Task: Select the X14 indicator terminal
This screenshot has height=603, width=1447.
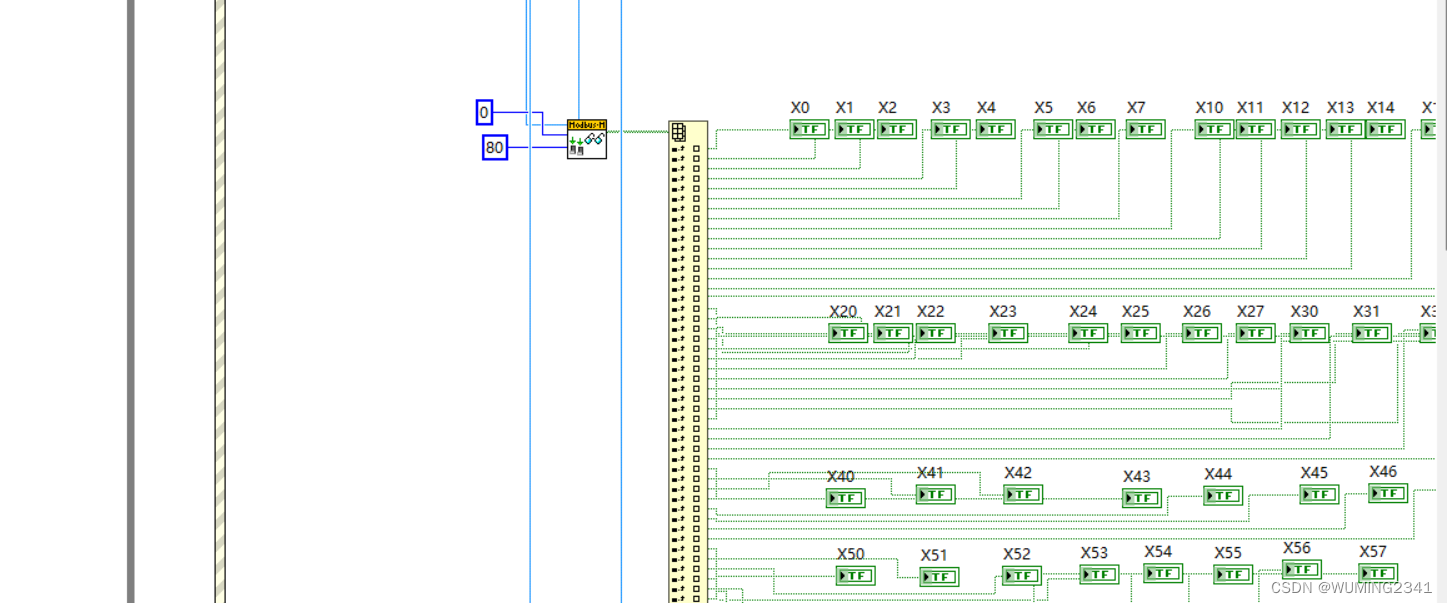Action: [1384, 129]
